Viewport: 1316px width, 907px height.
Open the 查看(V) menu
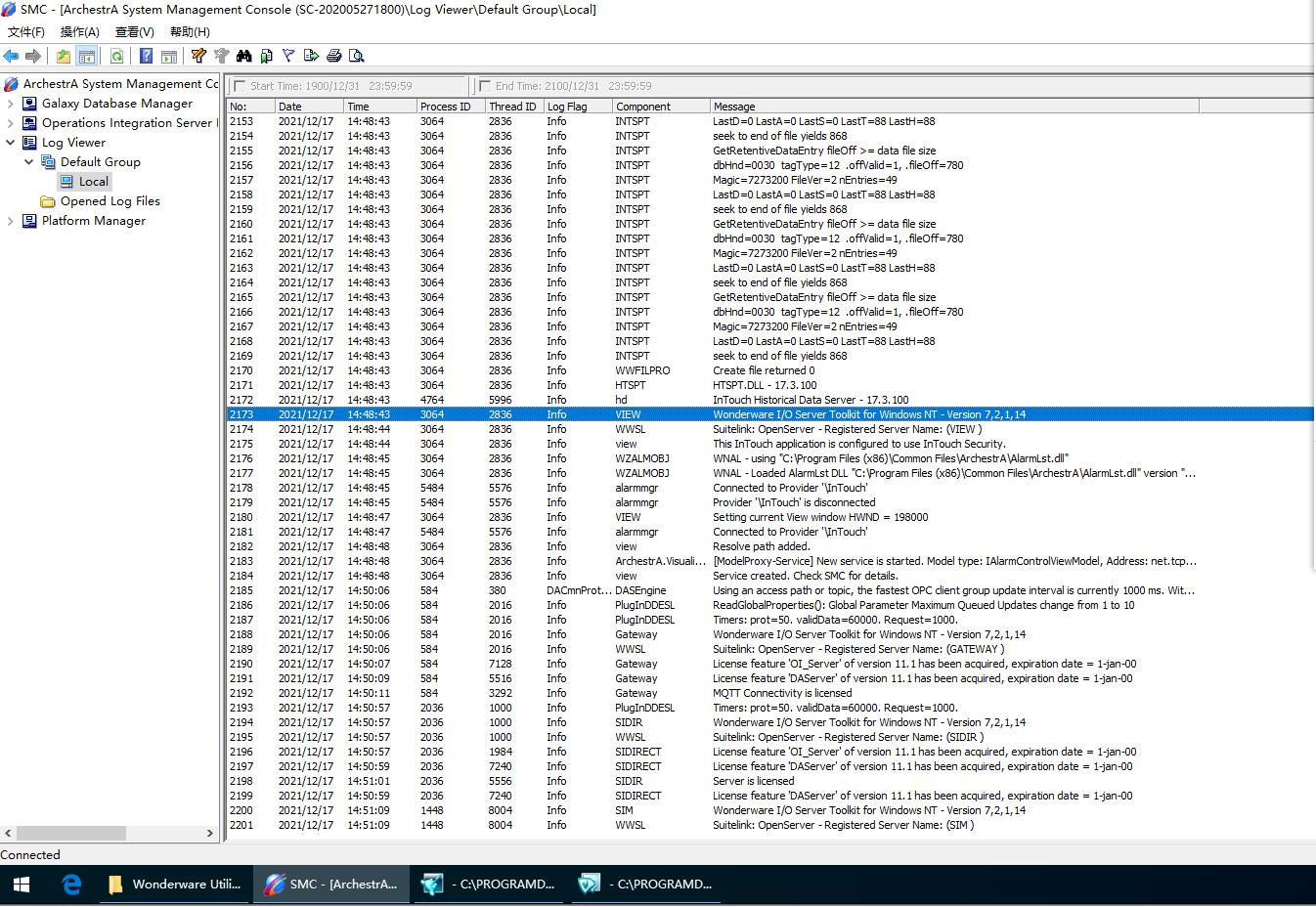pyautogui.click(x=134, y=32)
